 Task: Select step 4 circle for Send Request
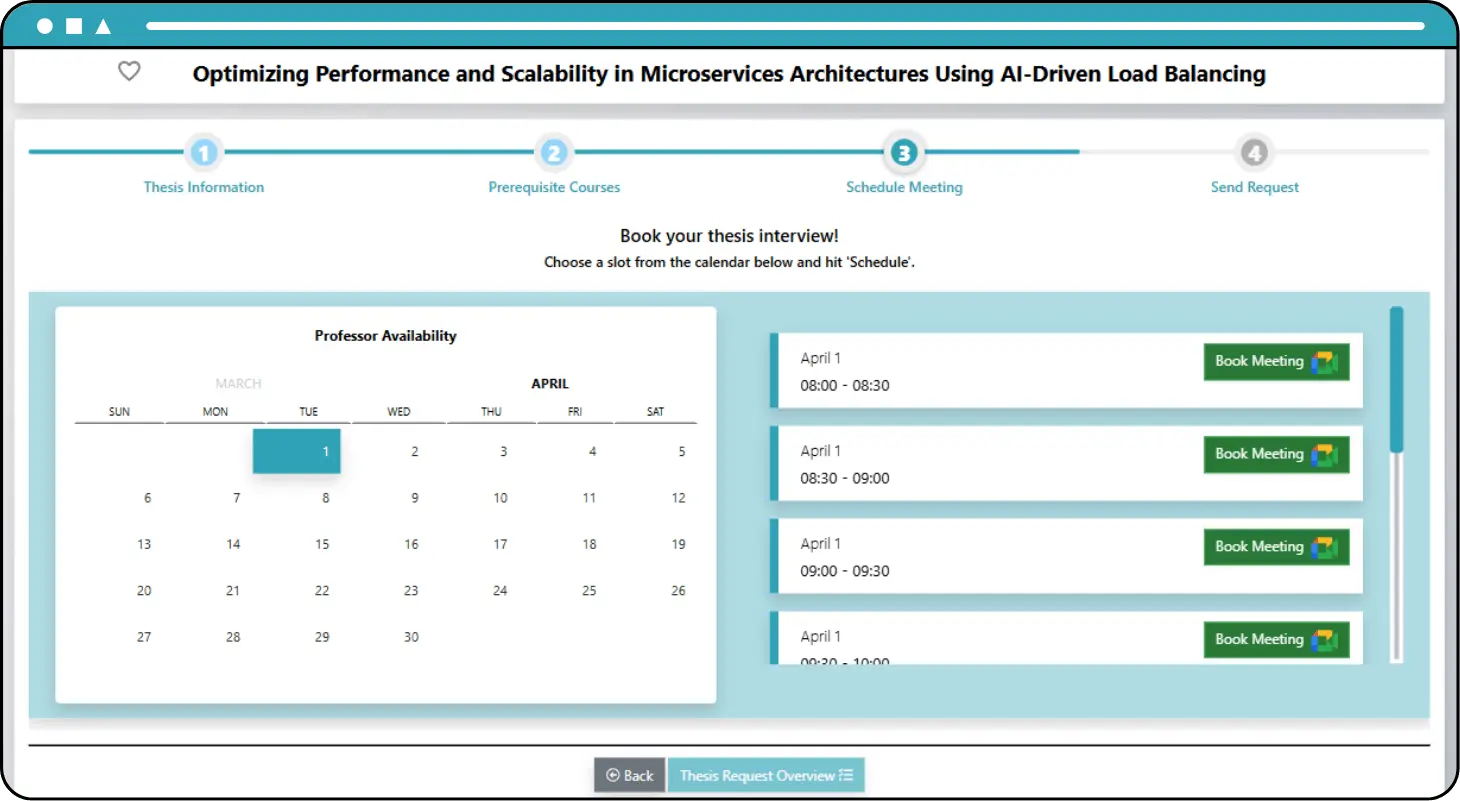click(1254, 153)
